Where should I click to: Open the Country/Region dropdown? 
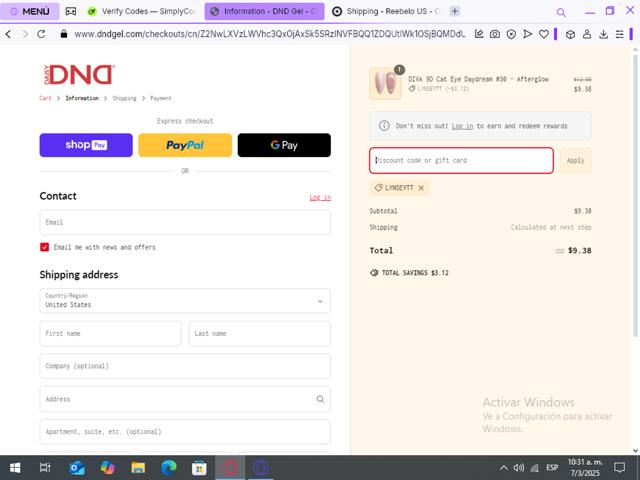coord(185,301)
